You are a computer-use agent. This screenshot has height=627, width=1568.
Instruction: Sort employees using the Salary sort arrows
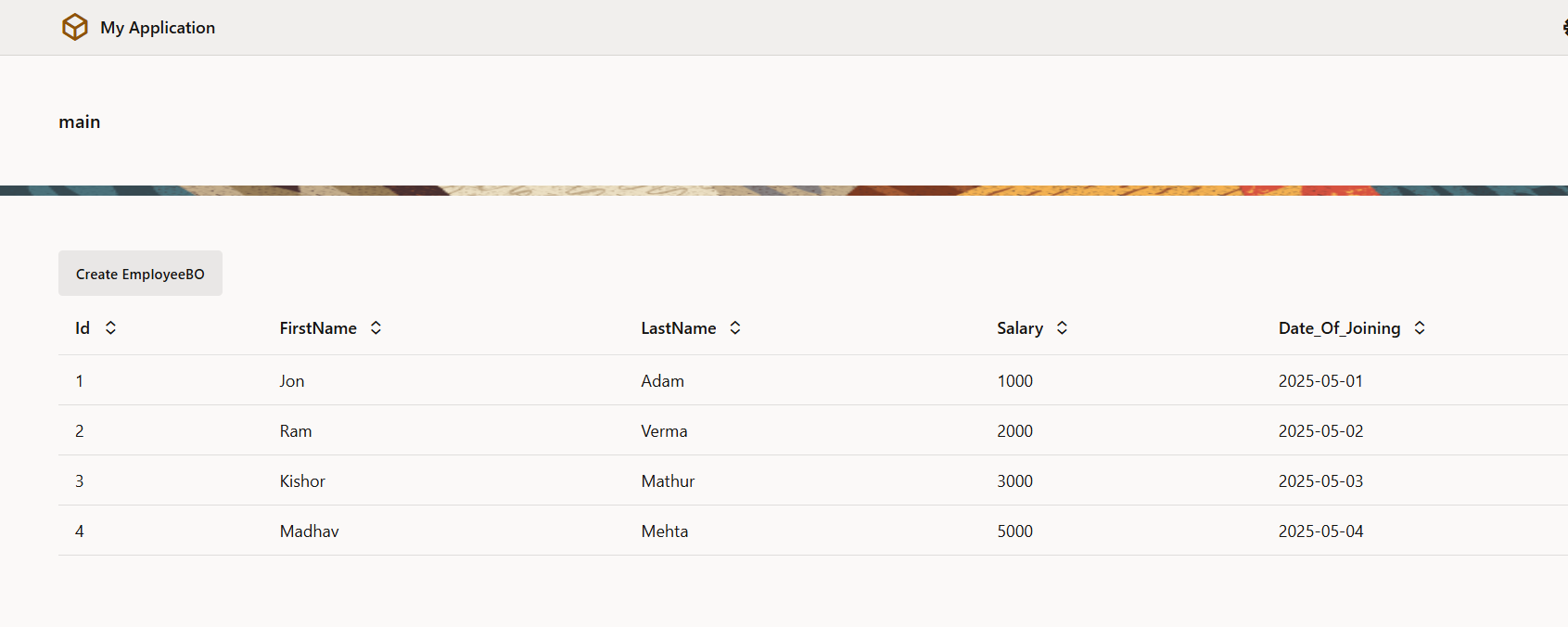pos(1062,327)
